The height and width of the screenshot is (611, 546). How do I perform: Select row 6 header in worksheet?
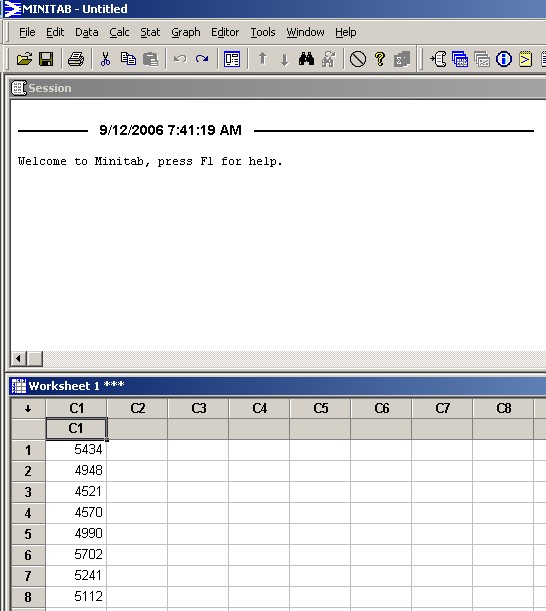[28, 555]
